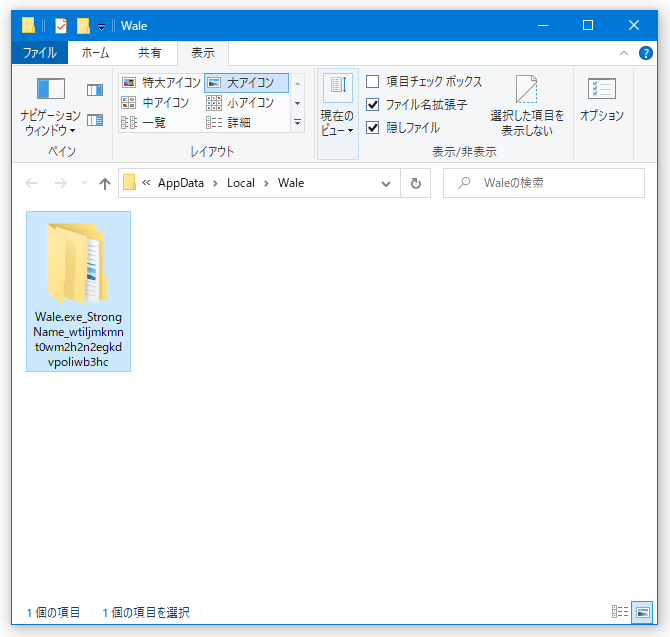
Task: Show hidden path with double chevron
Action: 146,183
